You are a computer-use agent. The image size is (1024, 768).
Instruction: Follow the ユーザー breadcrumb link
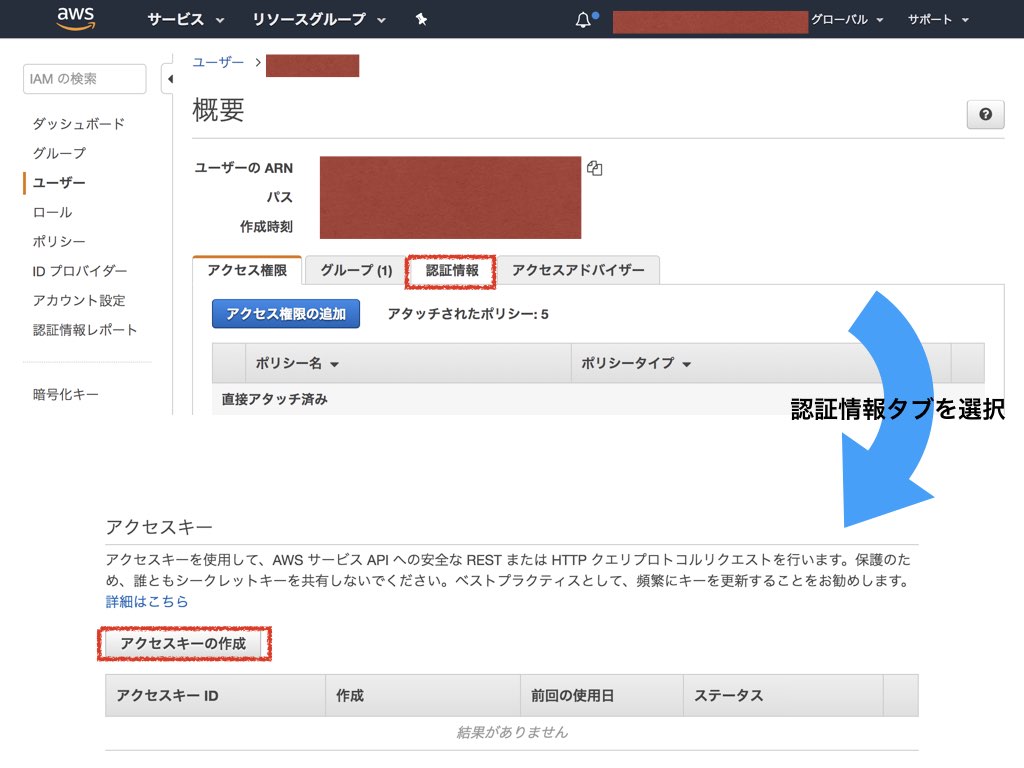tap(218, 62)
